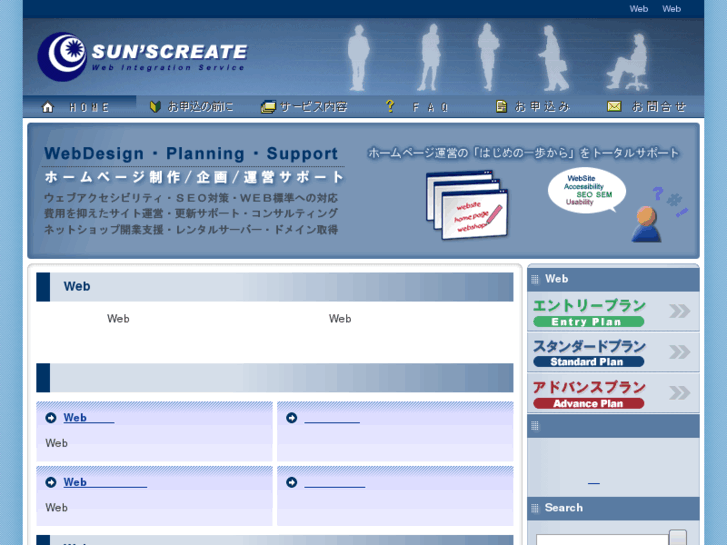Open the HOME navigation tab

79,107
